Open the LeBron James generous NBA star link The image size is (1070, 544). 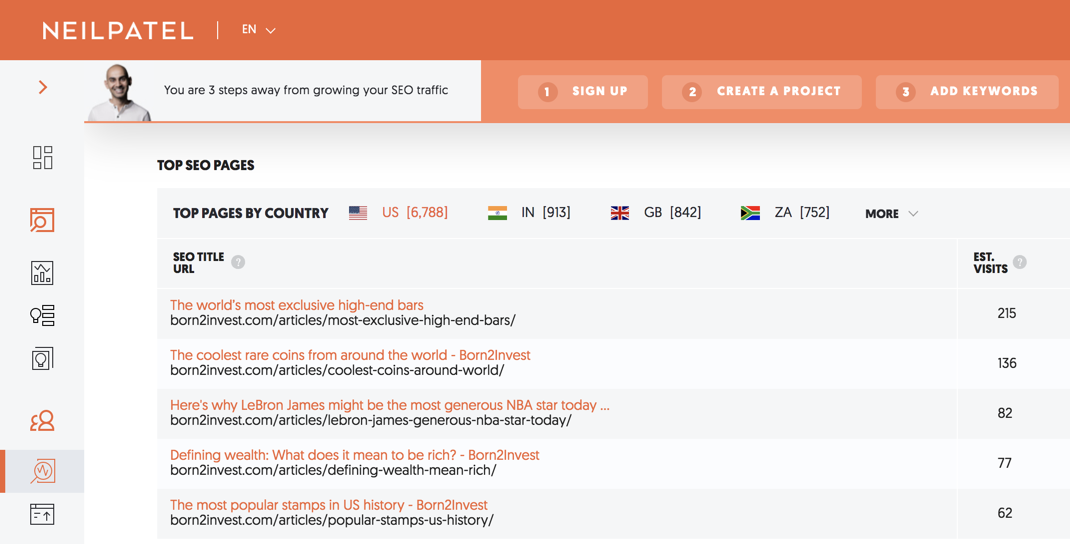coord(390,405)
